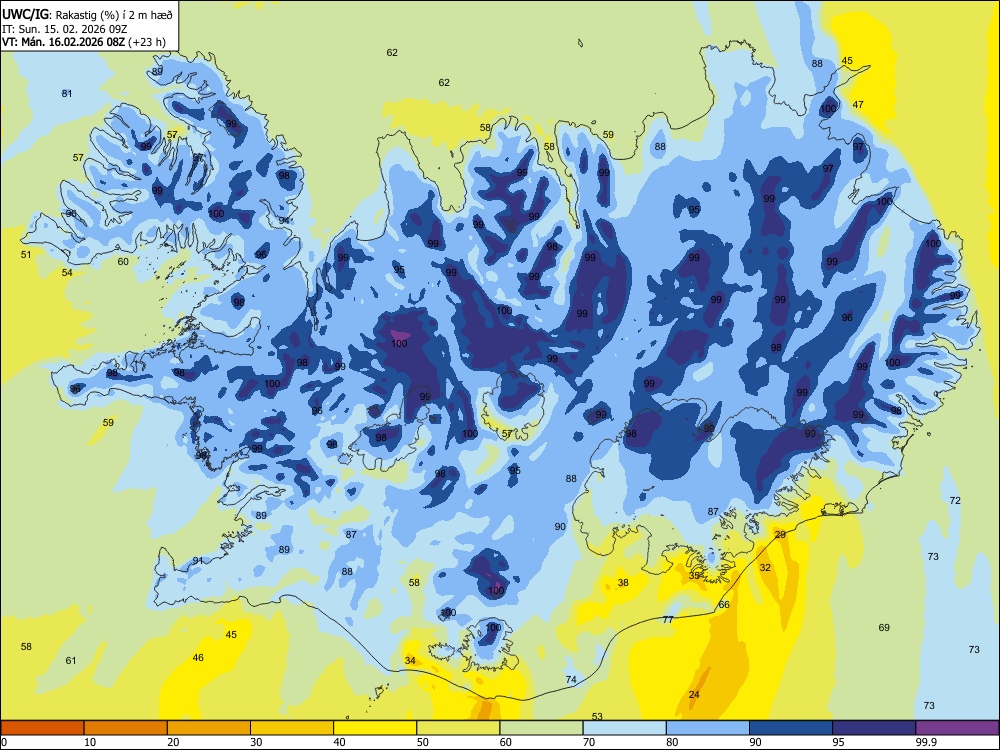Click the '10' legend scale label
Screen dimensions: 1000x750
tap(90, 742)
